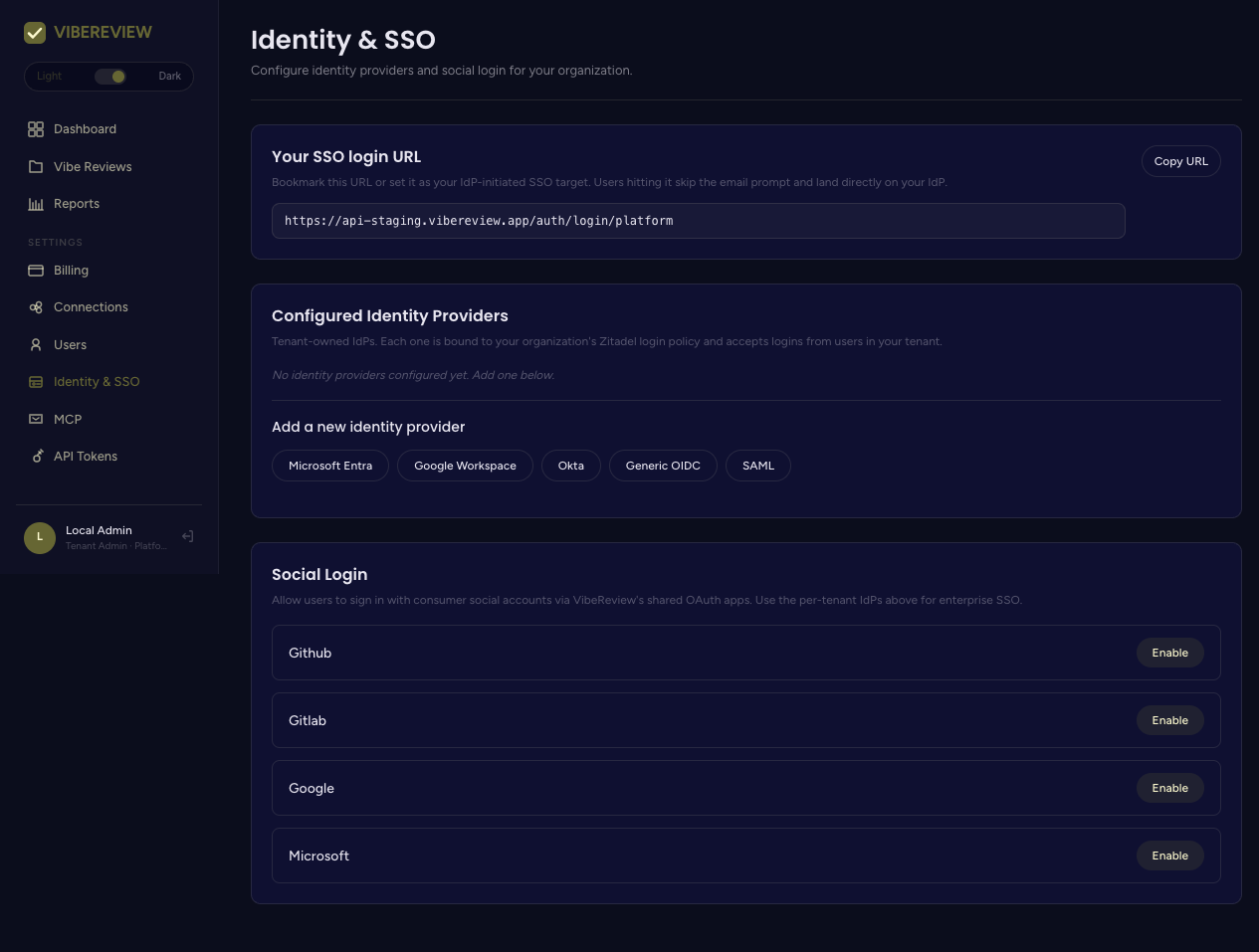Click the SETTINGS section label
The width and height of the screenshot is (1259, 952).
(x=55, y=243)
